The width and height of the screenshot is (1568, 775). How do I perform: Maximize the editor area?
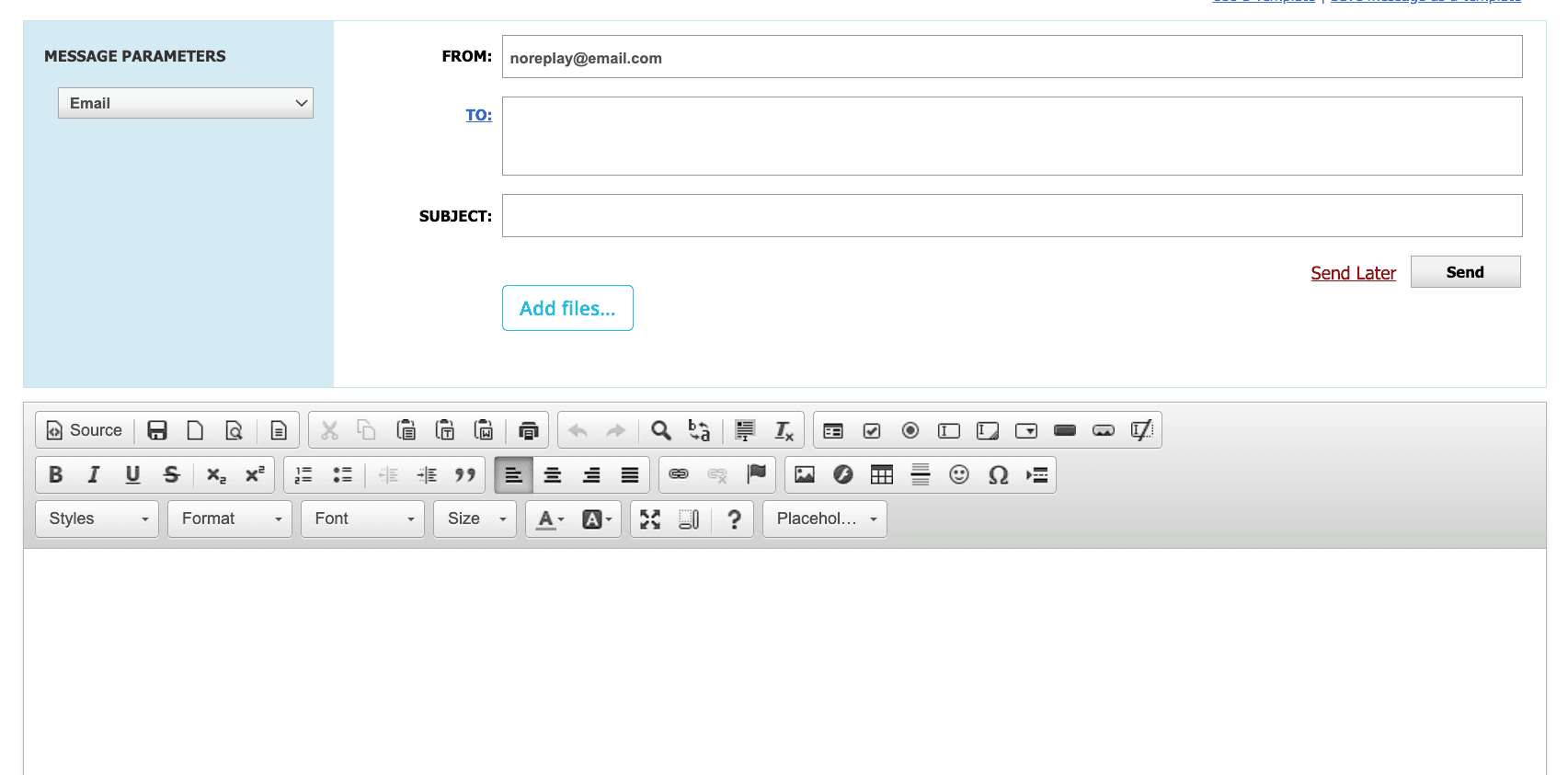pyautogui.click(x=650, y=519)
